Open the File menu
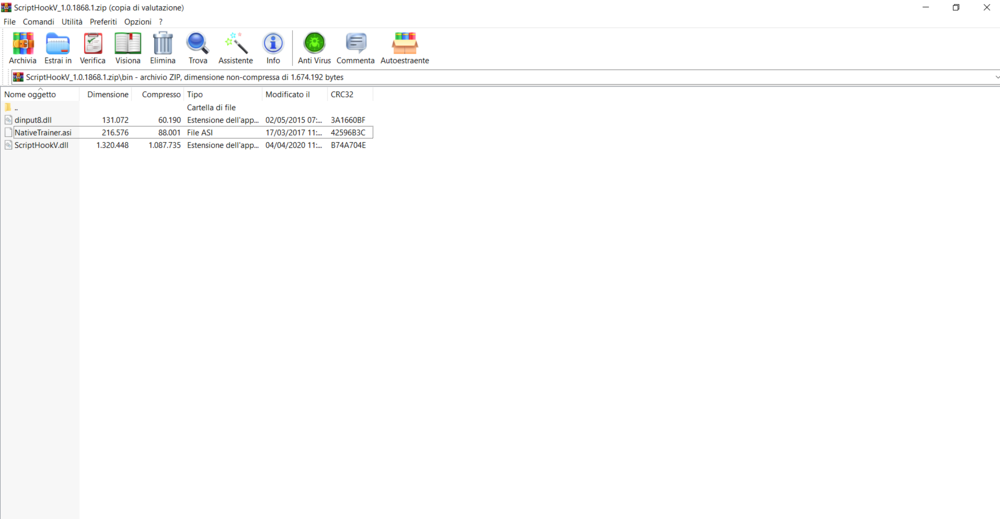1000x519 pixels. click(x=10, y=22)
